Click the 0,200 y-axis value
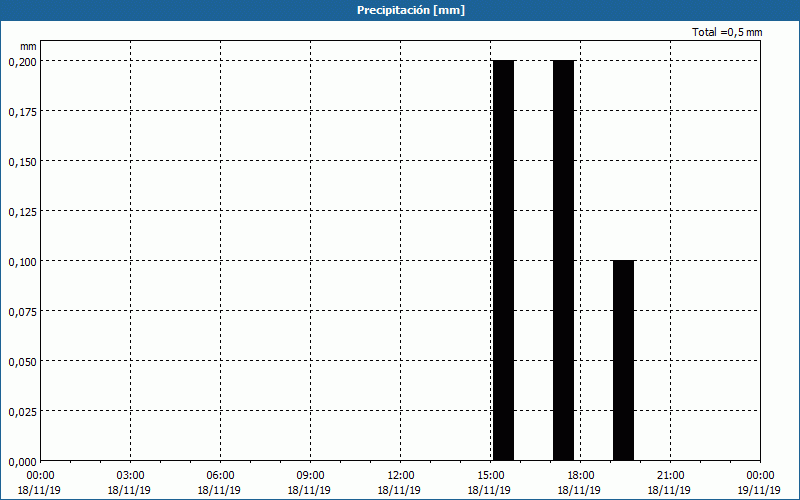The height and width of the screenshot is (500, 800). pyautogui.click(x=22, y=61)
